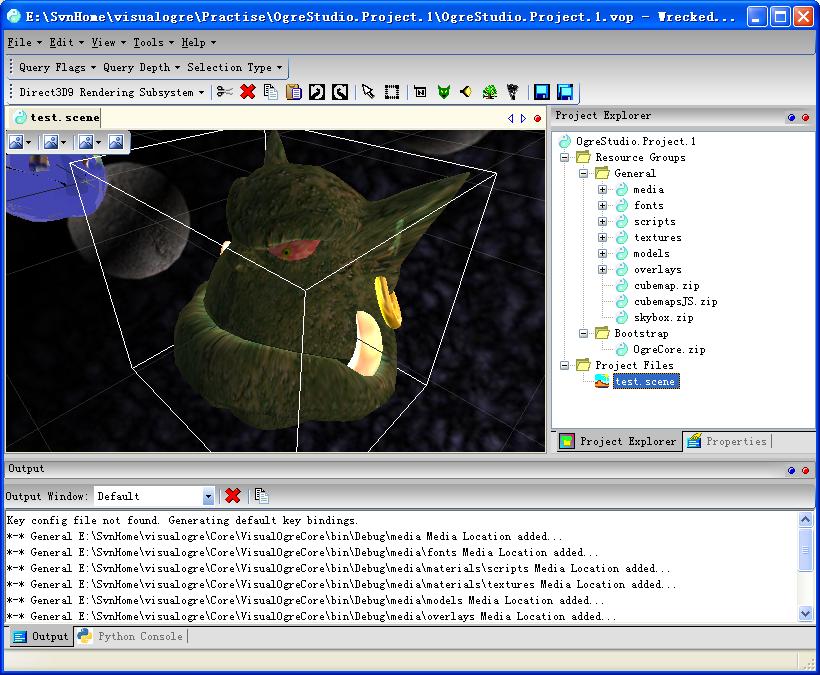
Task: Click the green ogre head entity icon
Action: [x=443, y=92]
